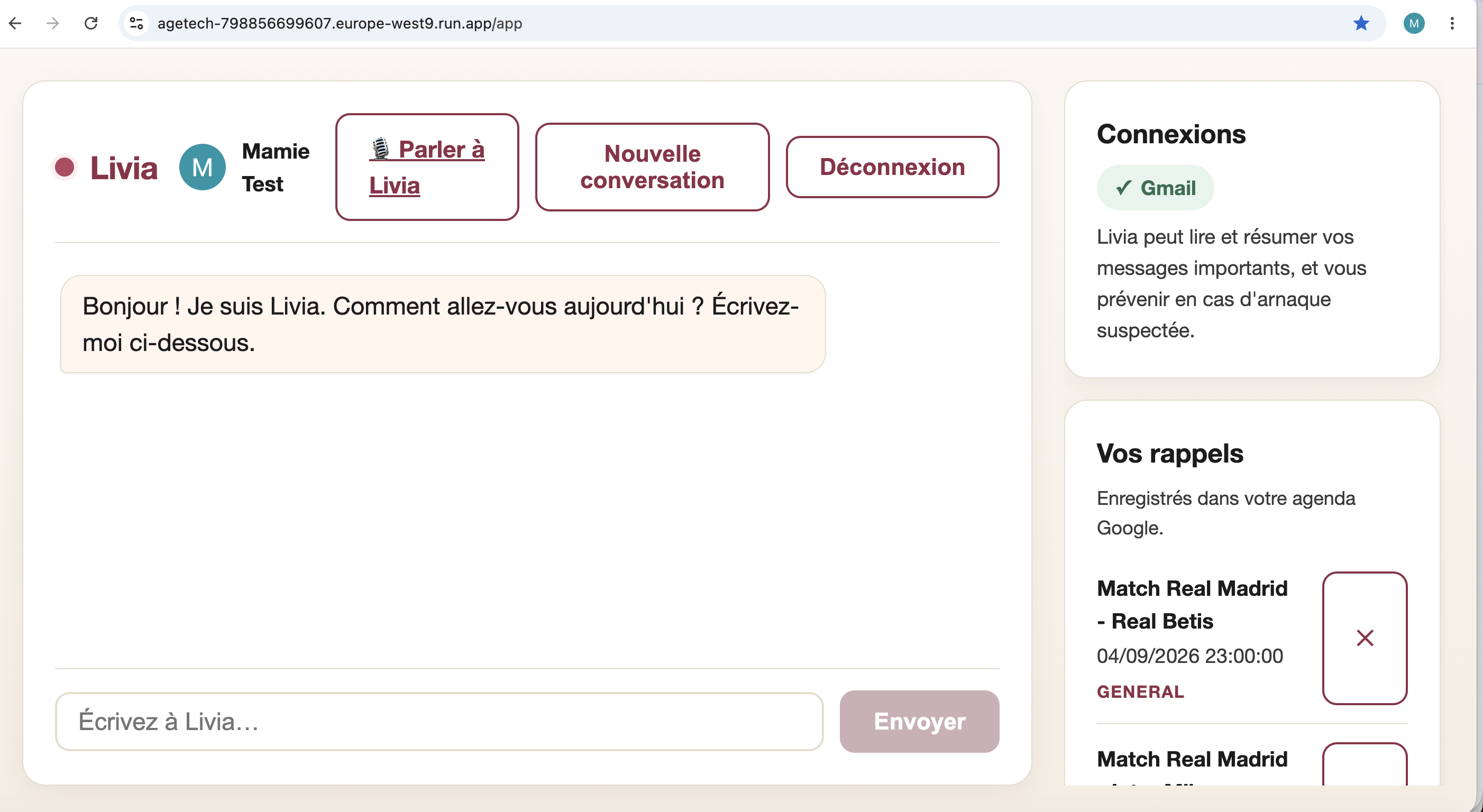The image size is (1483, 812).
Task: Click the blue bookmark star
Action: (1361, 23)
